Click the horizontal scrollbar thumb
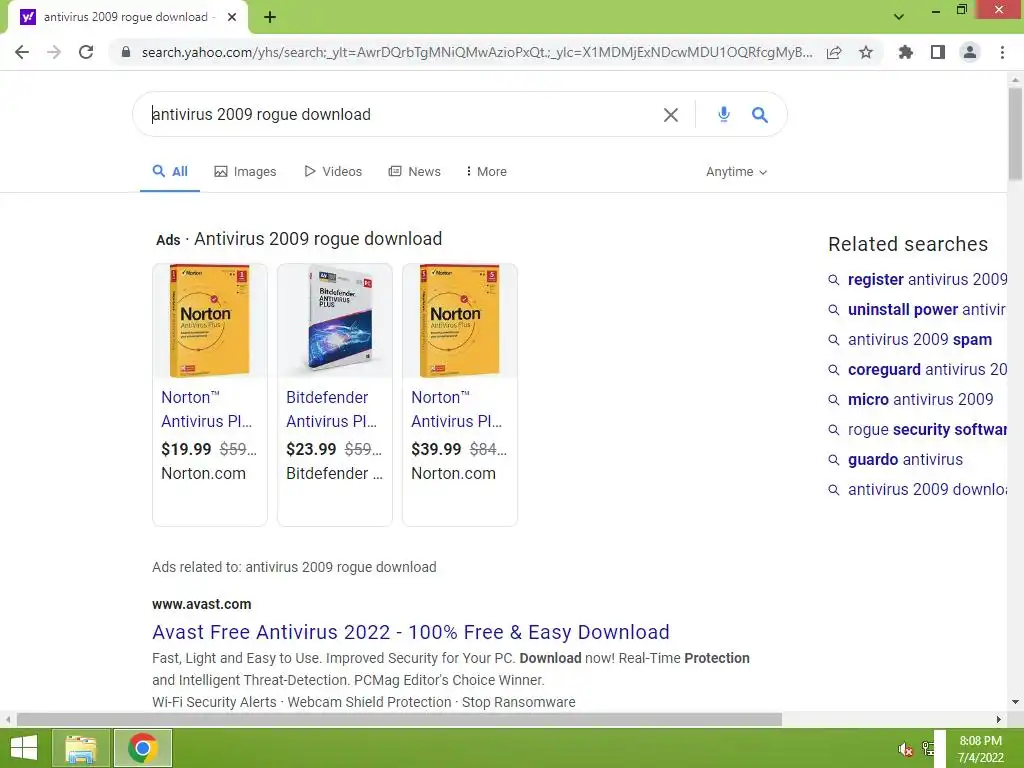This screenshot has width=1024, height=768. click(399, 720)
